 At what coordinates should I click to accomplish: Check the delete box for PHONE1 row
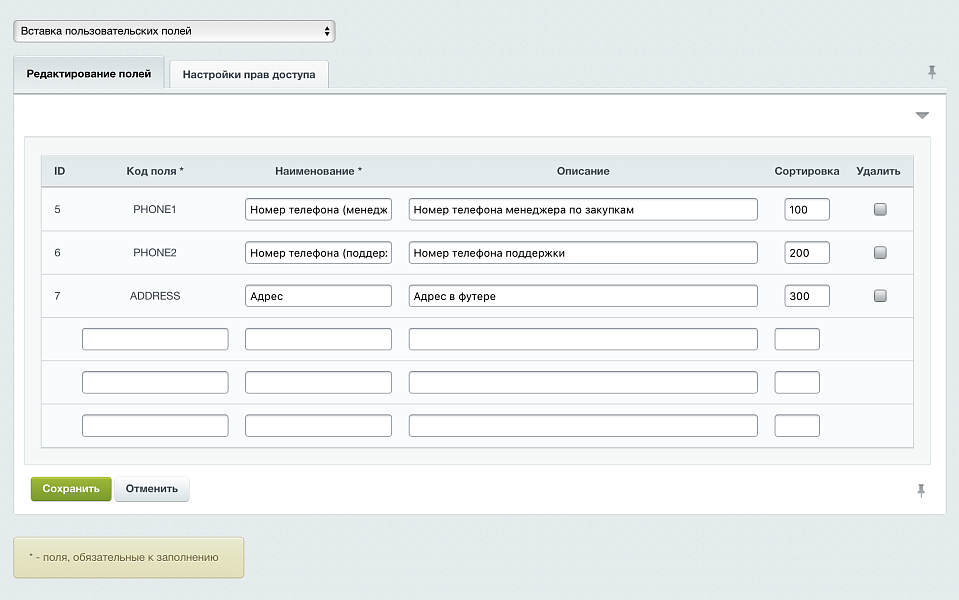tap(880, 210)
